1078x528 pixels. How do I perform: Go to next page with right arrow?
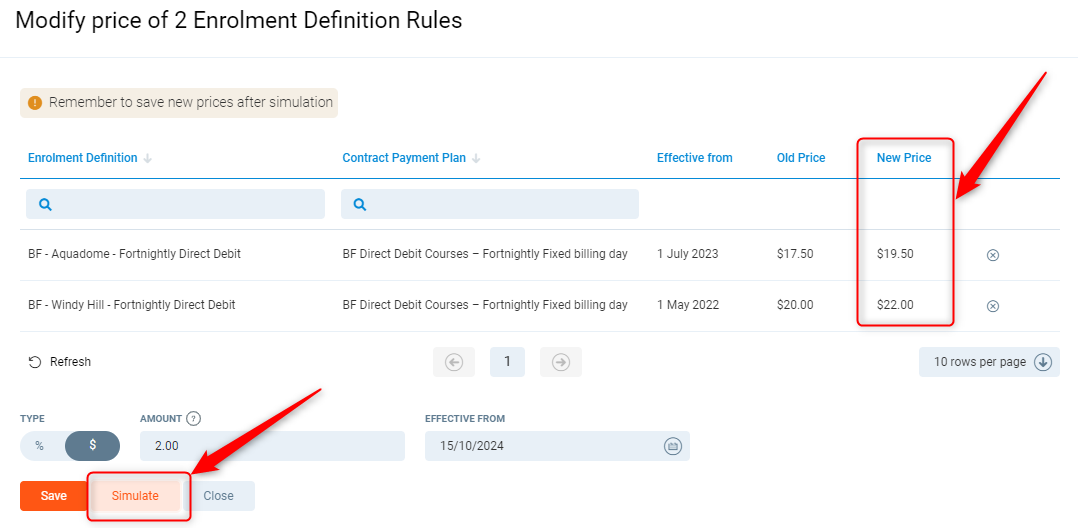point(561,362)
